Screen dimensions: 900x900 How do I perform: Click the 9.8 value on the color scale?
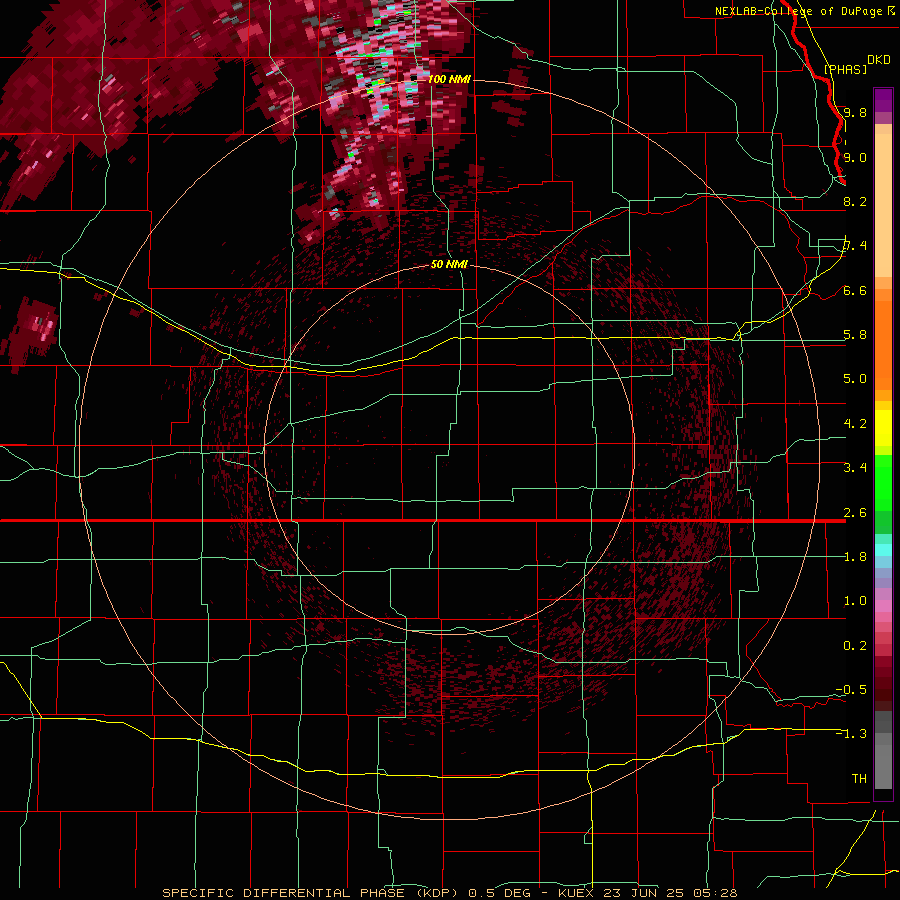855,112
